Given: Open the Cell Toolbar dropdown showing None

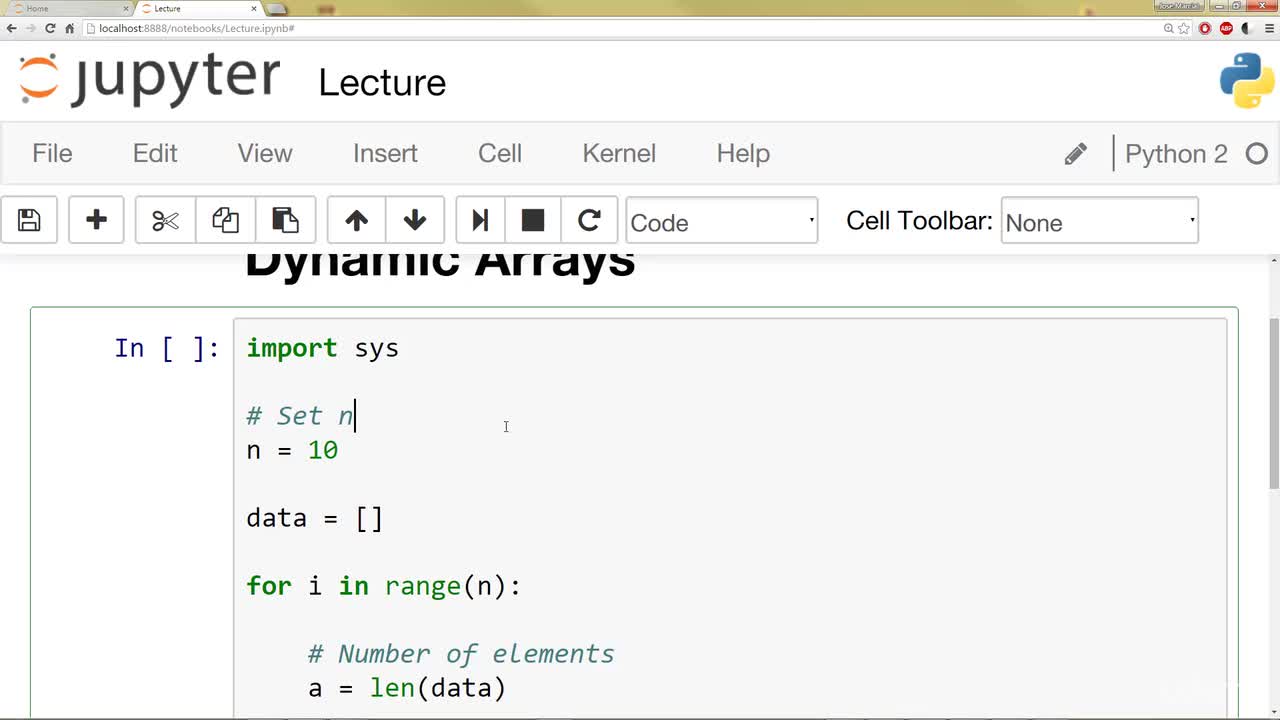Looking at the screenshot, I should coord(1099,221).
